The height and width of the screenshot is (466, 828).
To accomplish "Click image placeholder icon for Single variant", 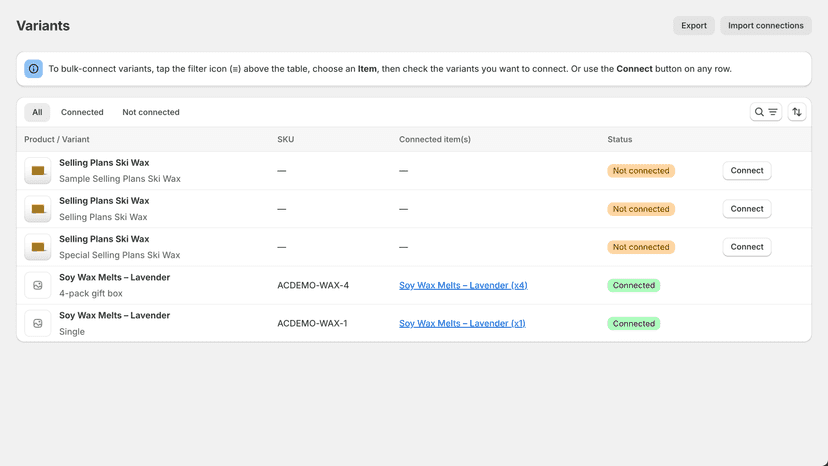I will (37, 323).
